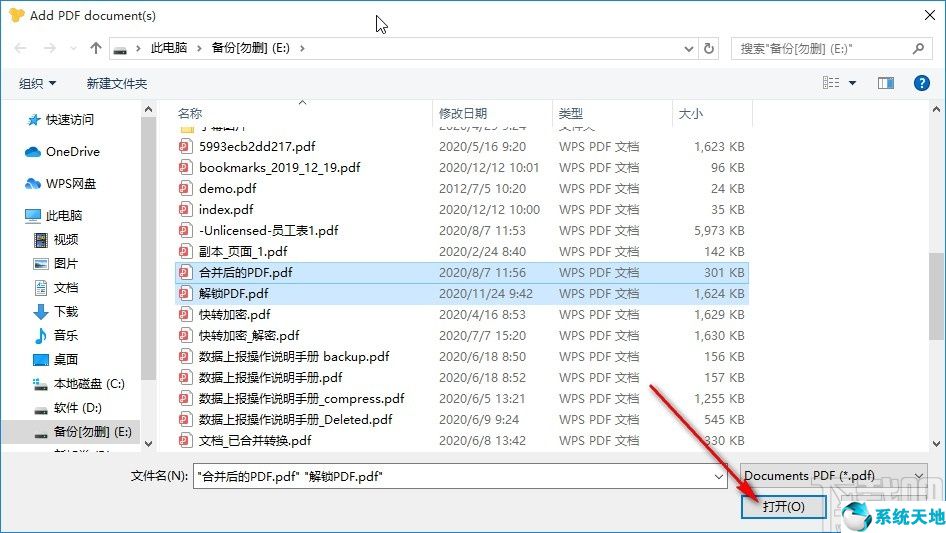Select file 解锁PDF.pdf
946x533 pixels.
coord(462,294)
